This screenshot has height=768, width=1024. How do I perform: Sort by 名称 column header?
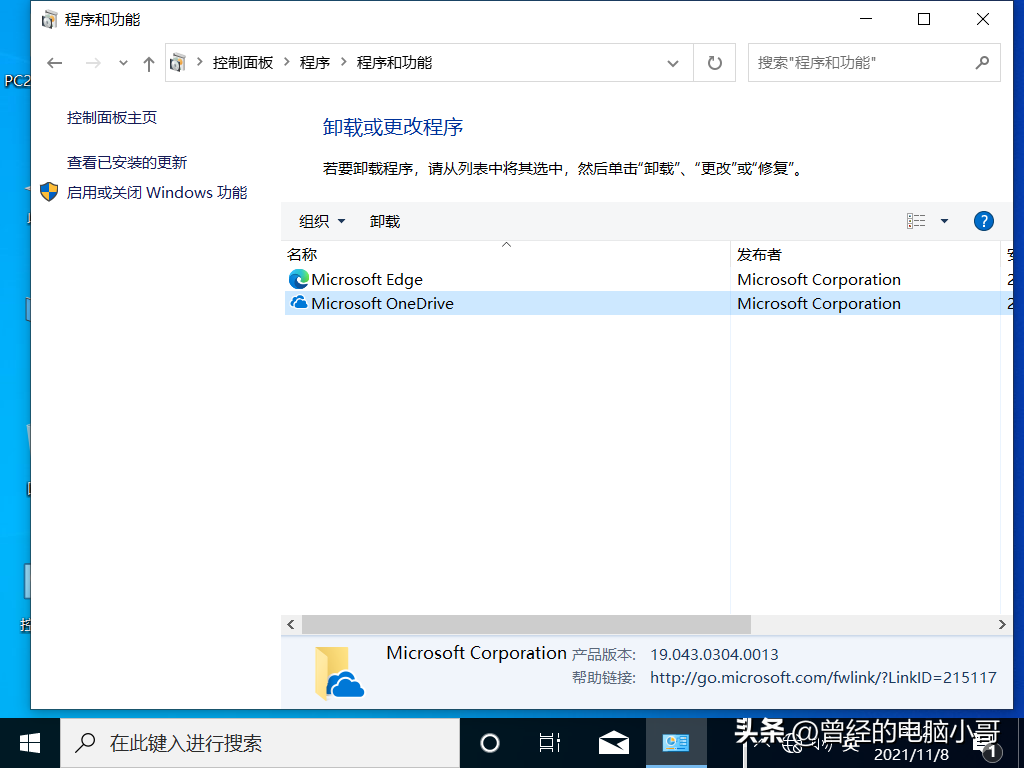coord(507,254)
